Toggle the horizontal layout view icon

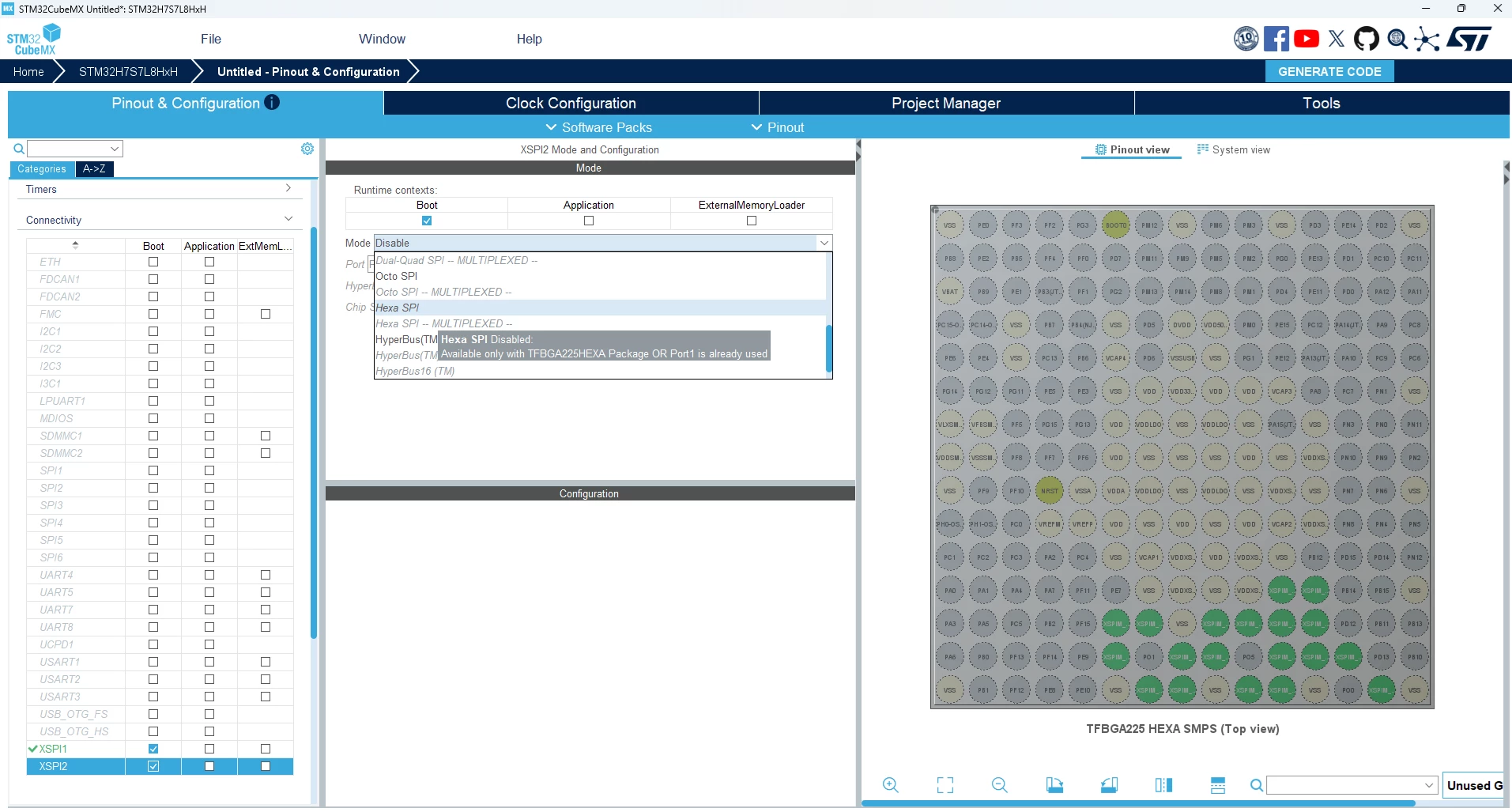point(1218,785)
